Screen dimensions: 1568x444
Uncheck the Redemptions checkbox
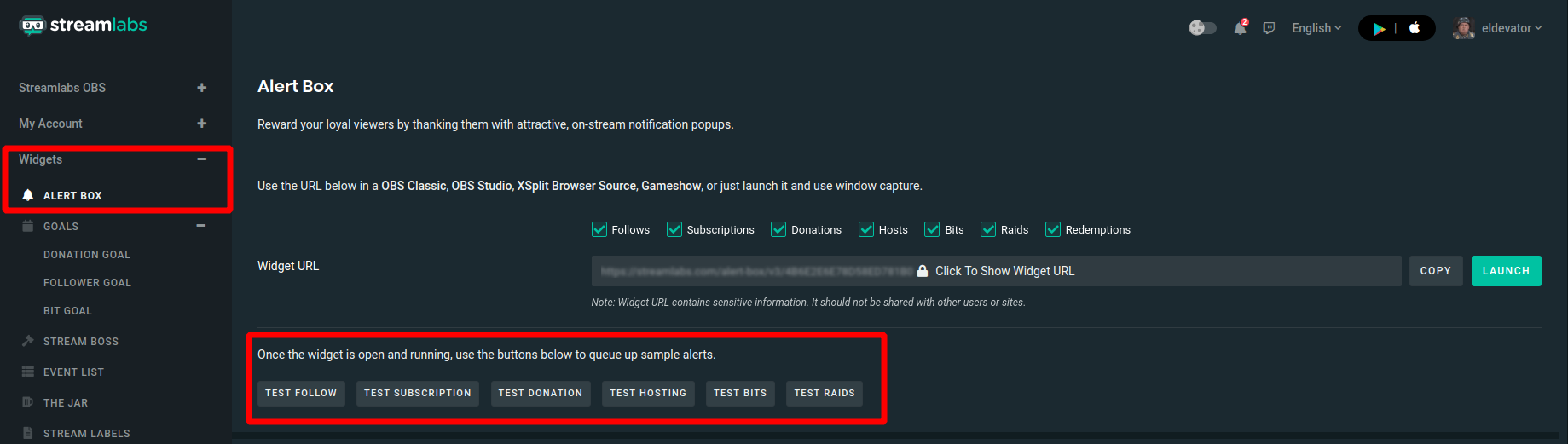tap(1053, 229)
